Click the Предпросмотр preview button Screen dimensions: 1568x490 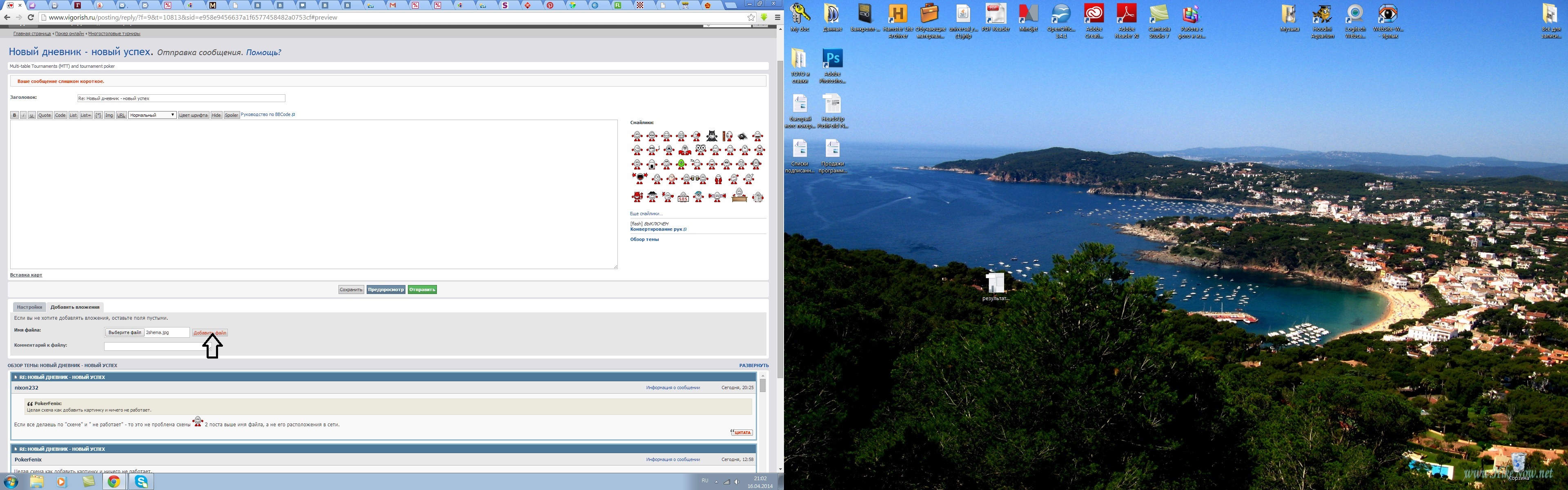point(386,290)
